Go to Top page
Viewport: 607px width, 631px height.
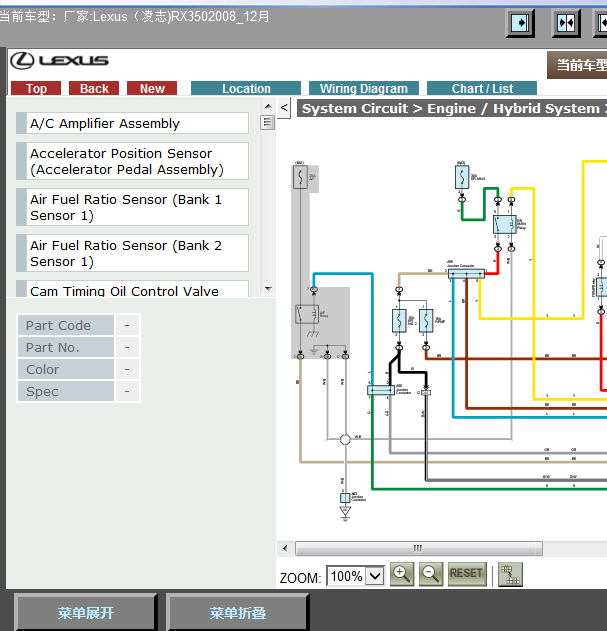click(36, 88)
